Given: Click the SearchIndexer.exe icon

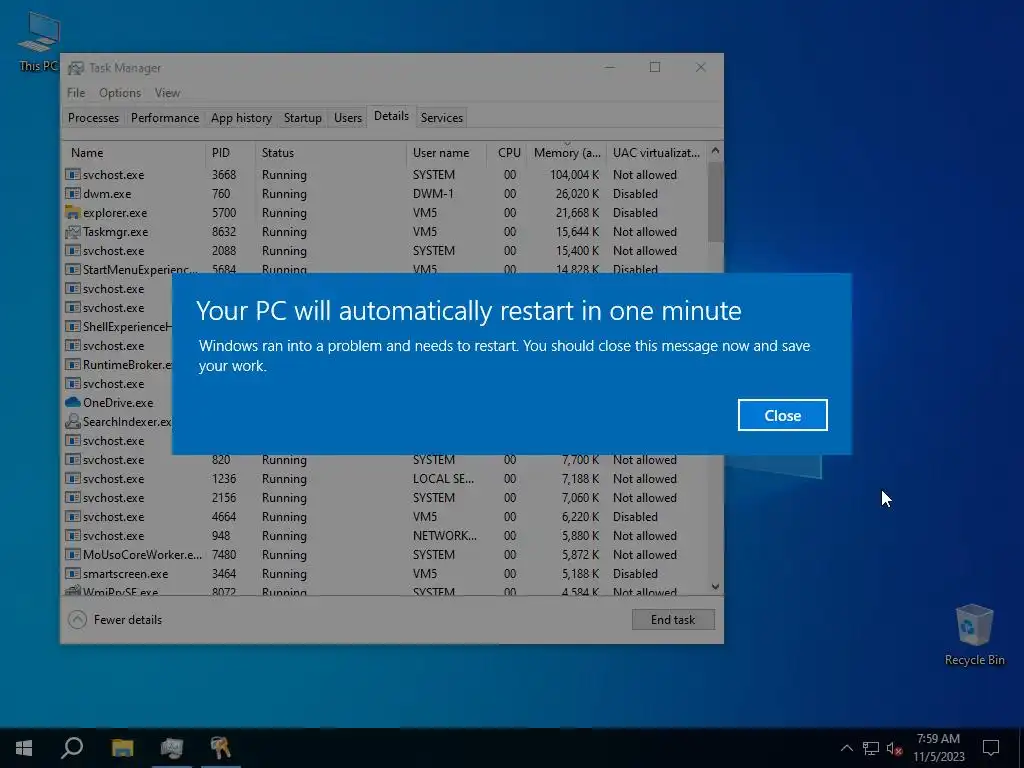Looking at the screenshot, I should click(x=72, y=422).
